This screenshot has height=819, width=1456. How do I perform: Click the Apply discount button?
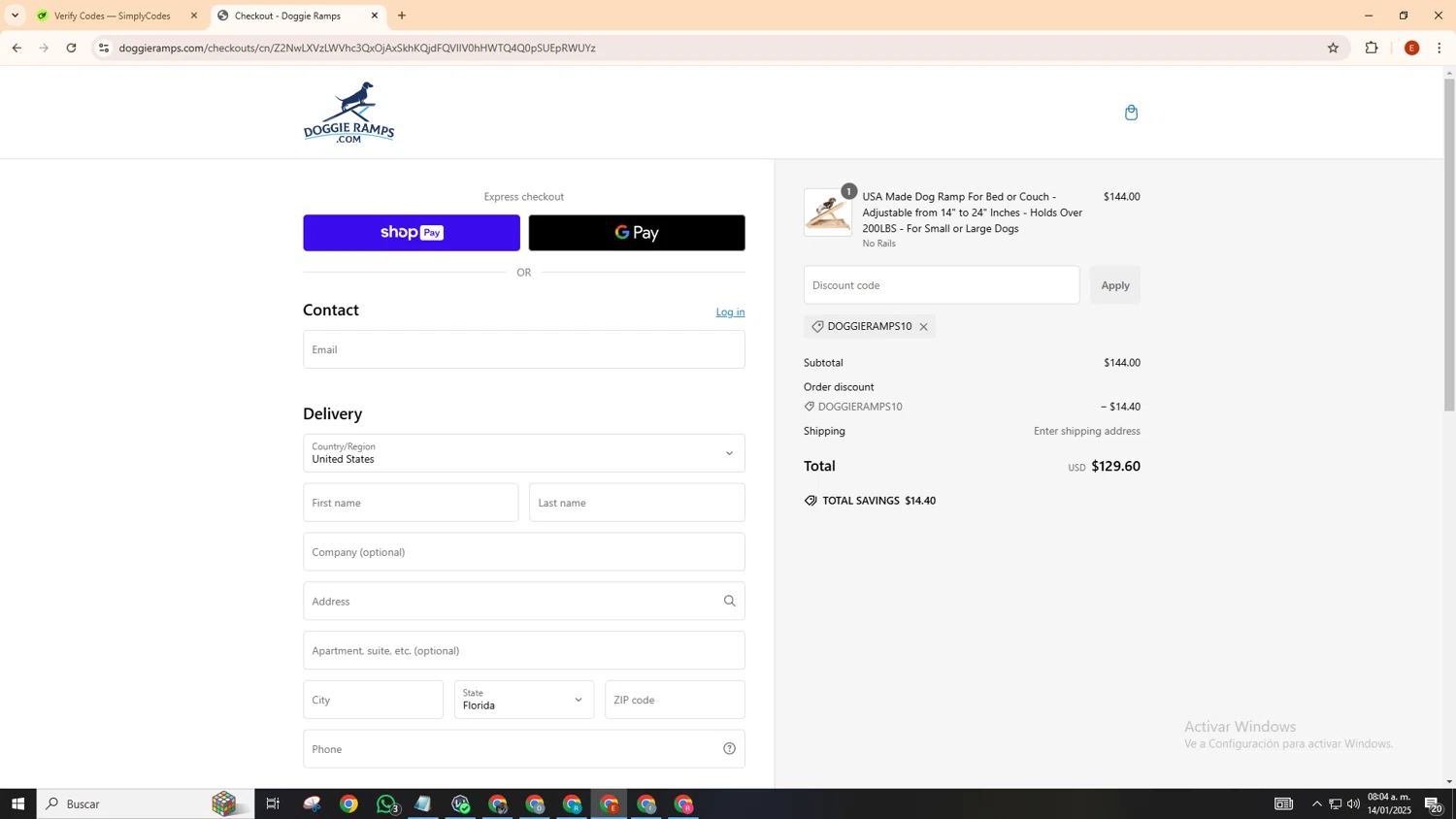click(x=1115, y=285)
